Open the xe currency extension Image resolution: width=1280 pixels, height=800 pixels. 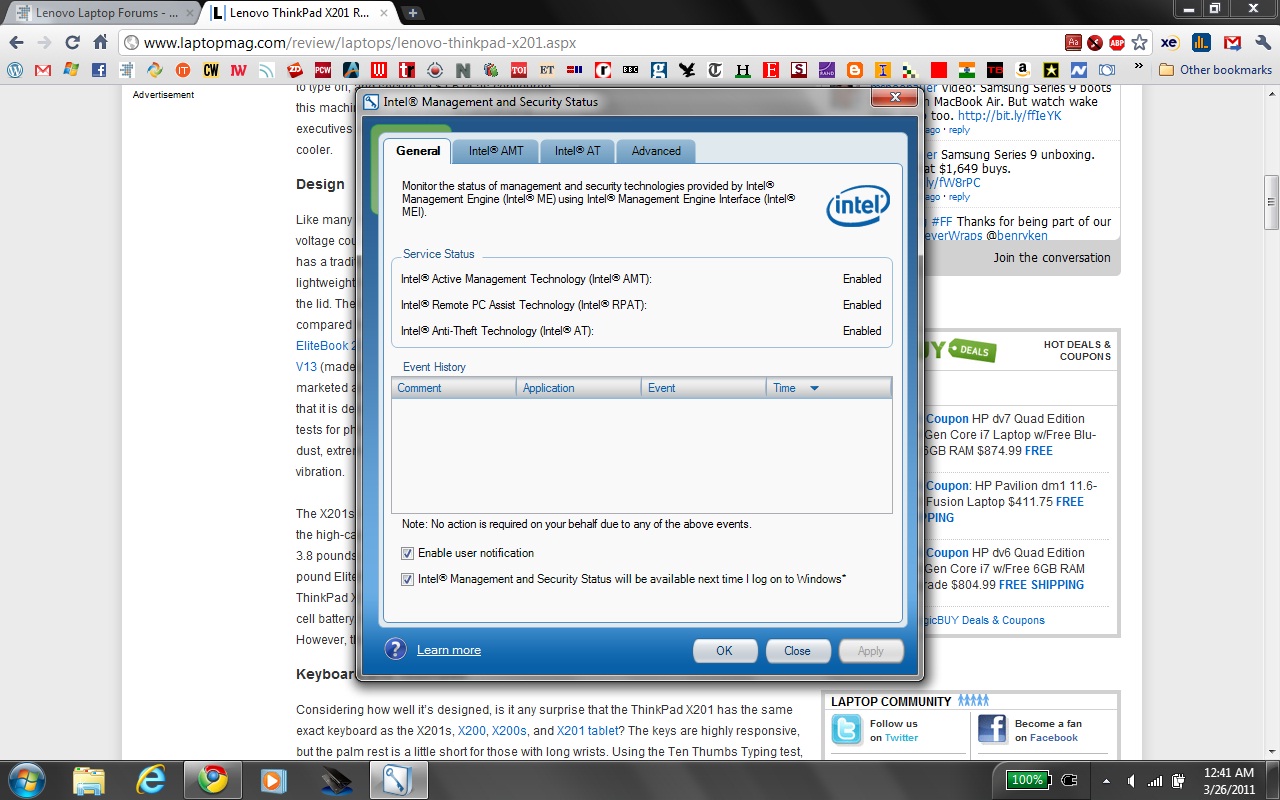(1169, 43)
